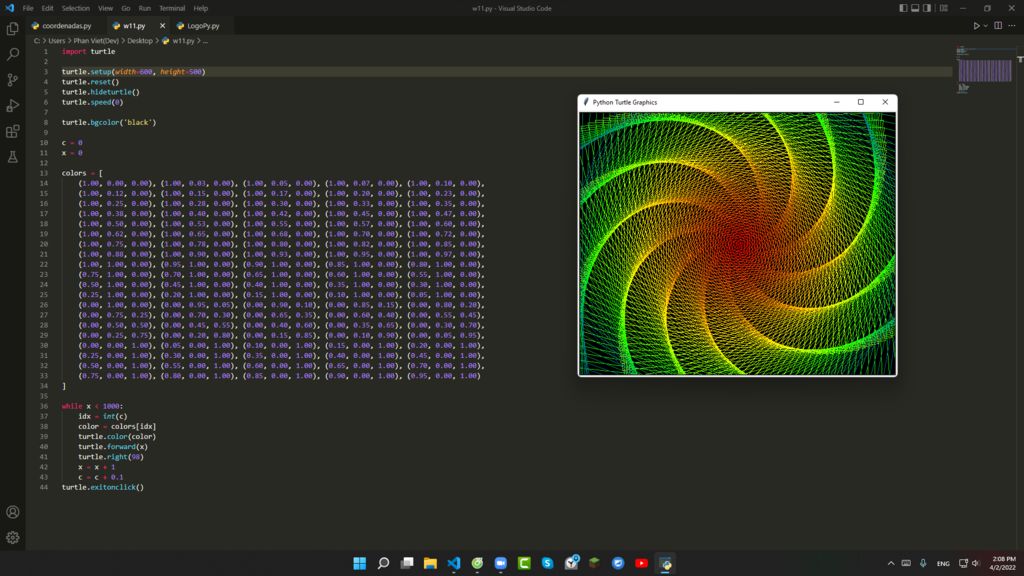Expand the breadcrumb ellipsis after w11.py
Viewport: 1024px width, 576px height.
point(205,40)
